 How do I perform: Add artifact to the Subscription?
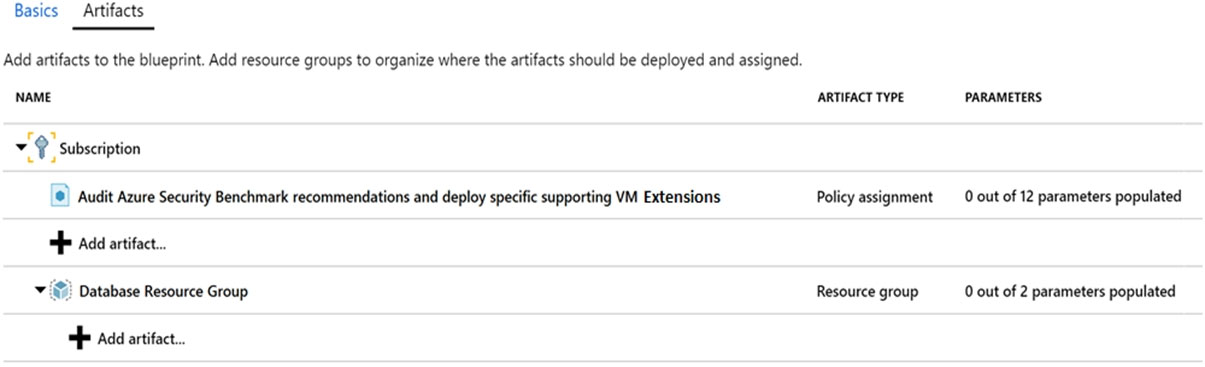pos(122,244)
